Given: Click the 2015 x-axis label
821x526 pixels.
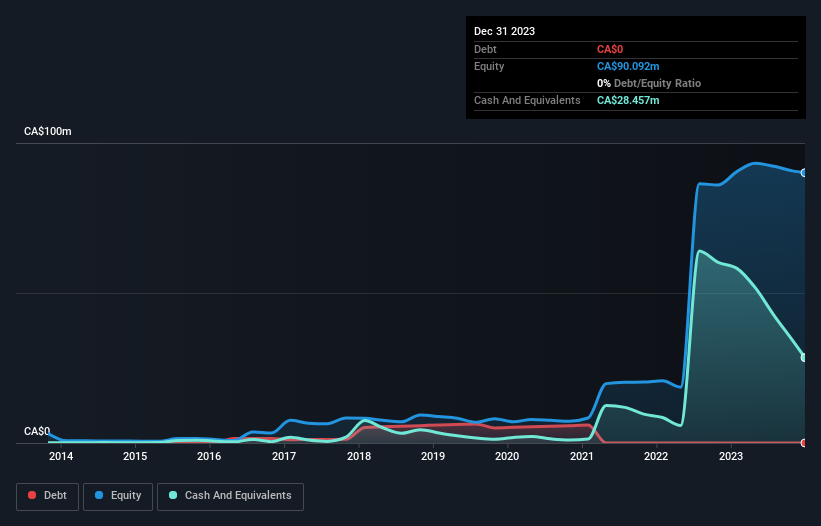Looking at the screenshot, I should tap(135, 456).
